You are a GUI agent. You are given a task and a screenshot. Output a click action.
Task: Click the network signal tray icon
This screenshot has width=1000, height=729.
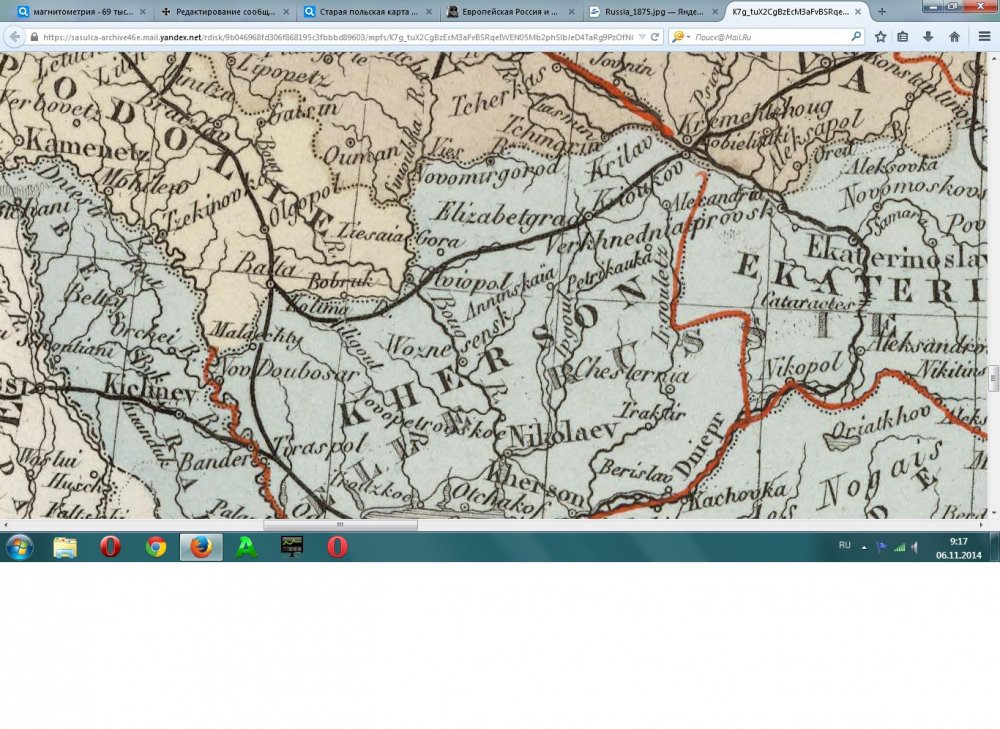click(900, 547)
